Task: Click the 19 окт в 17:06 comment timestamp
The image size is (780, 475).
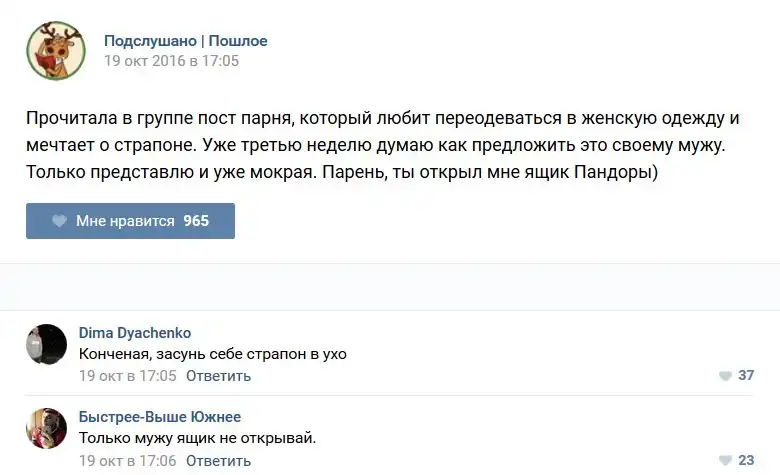Action: click(x=127, y=461)
